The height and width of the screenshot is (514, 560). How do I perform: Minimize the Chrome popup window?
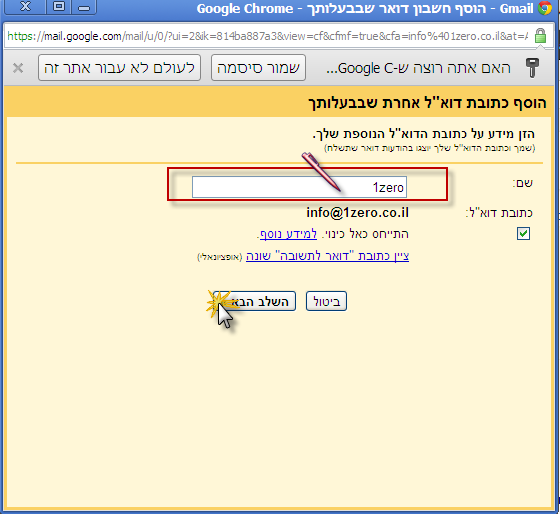(84, 7)
